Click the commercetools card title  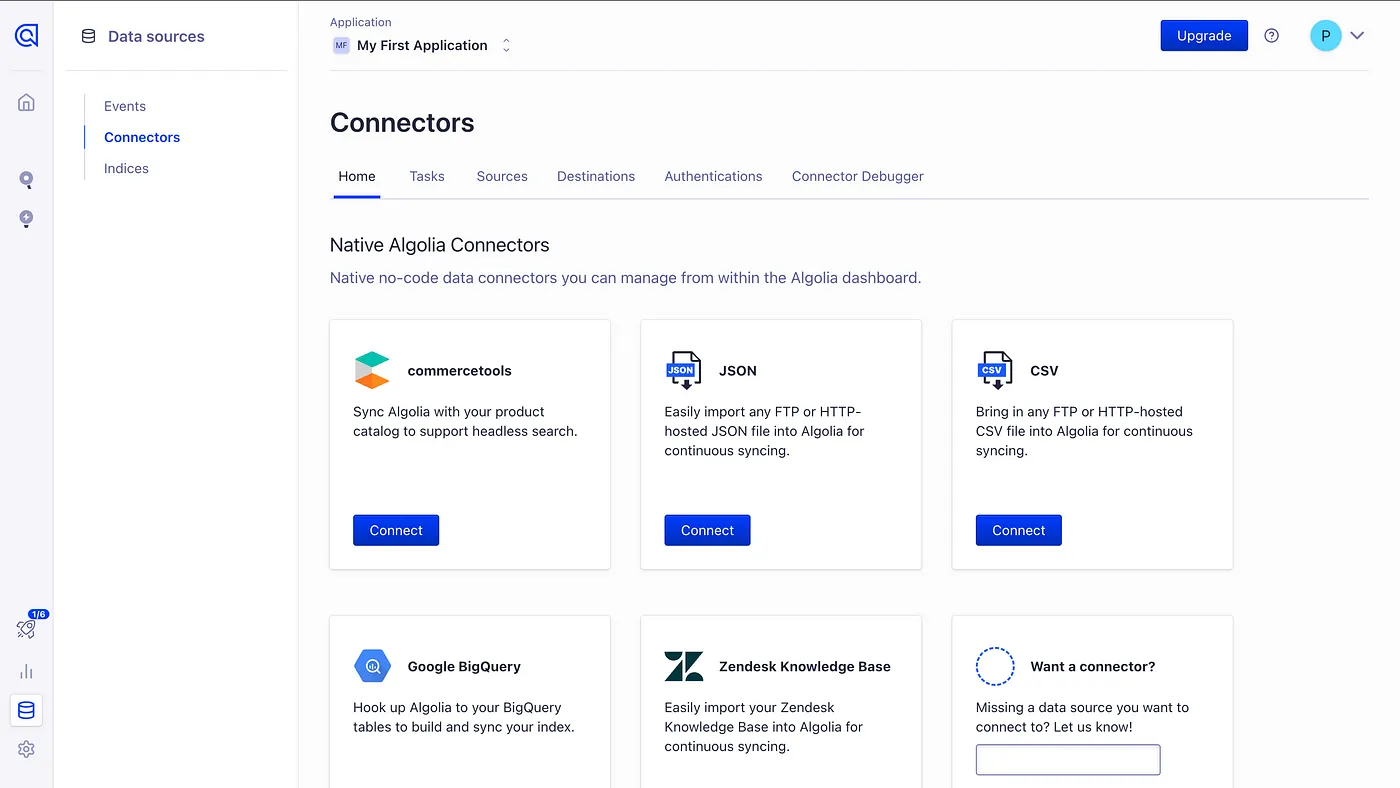tap(459, 370)
